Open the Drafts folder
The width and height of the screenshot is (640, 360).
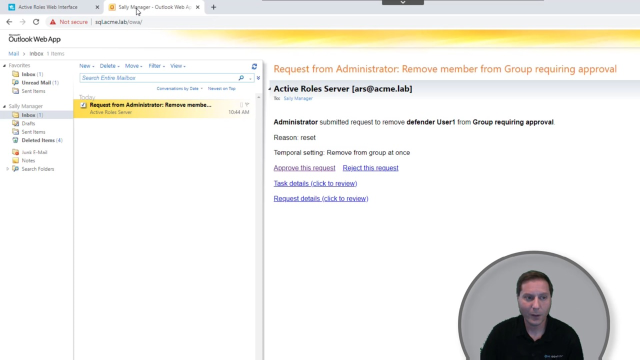coord(28,123)
